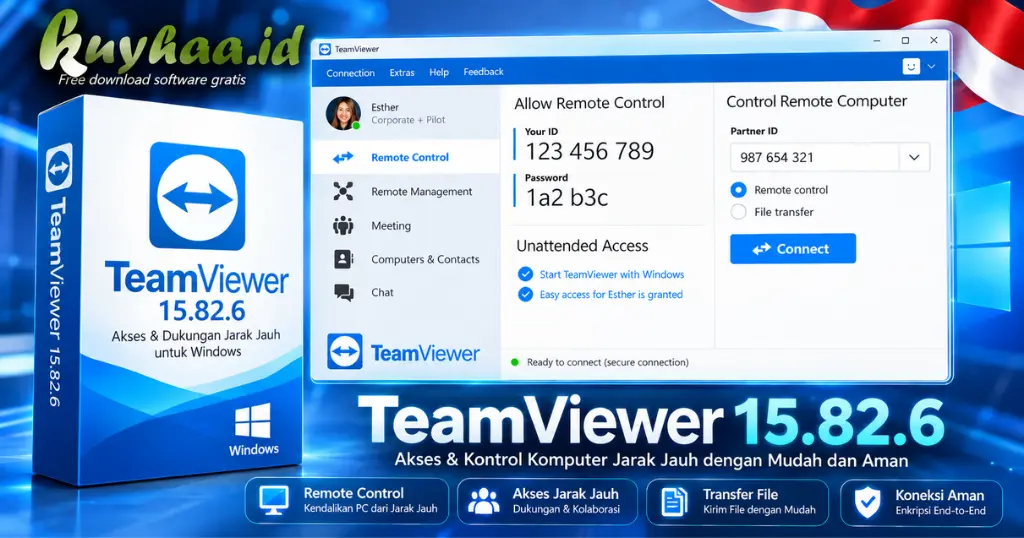1024x538 pixels.
Task: Click the Computers & Contacts icon
Action: tap(344, 259)
